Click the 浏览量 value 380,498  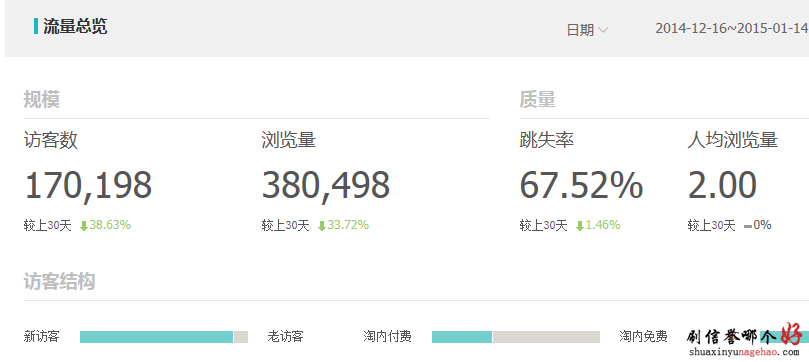pyautogui.click(x=326, y=185)
